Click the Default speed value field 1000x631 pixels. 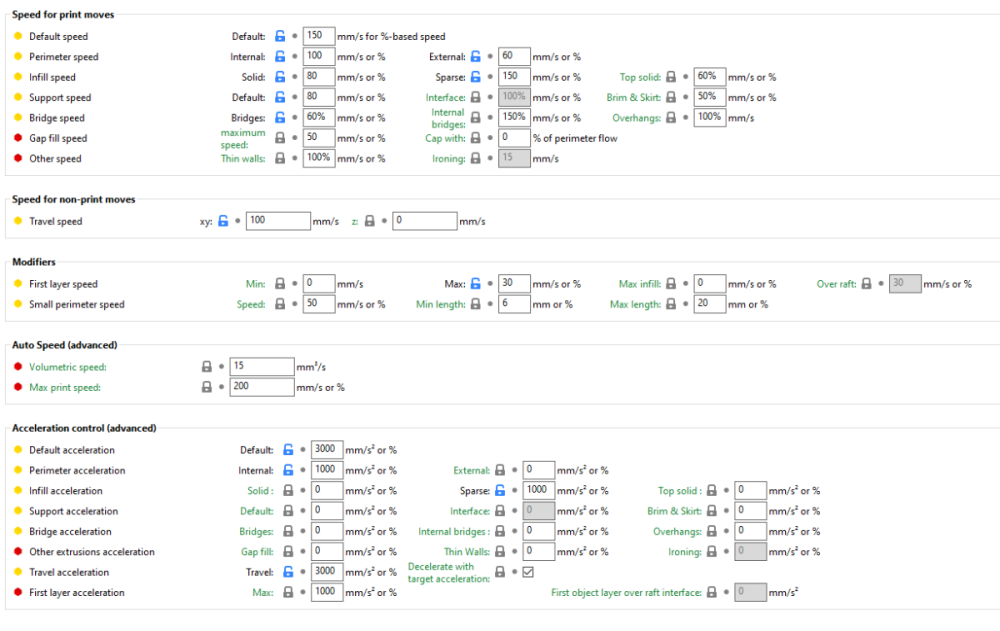point(319,36)
